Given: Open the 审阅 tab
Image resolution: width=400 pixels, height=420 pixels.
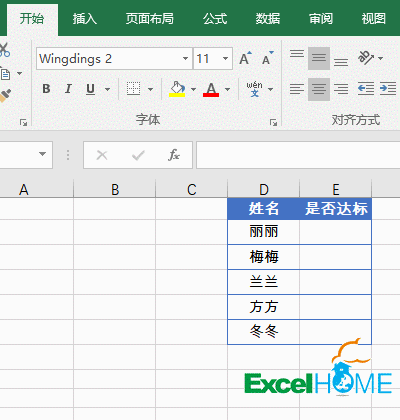Looking at the screenshot, I should [320, 18].
